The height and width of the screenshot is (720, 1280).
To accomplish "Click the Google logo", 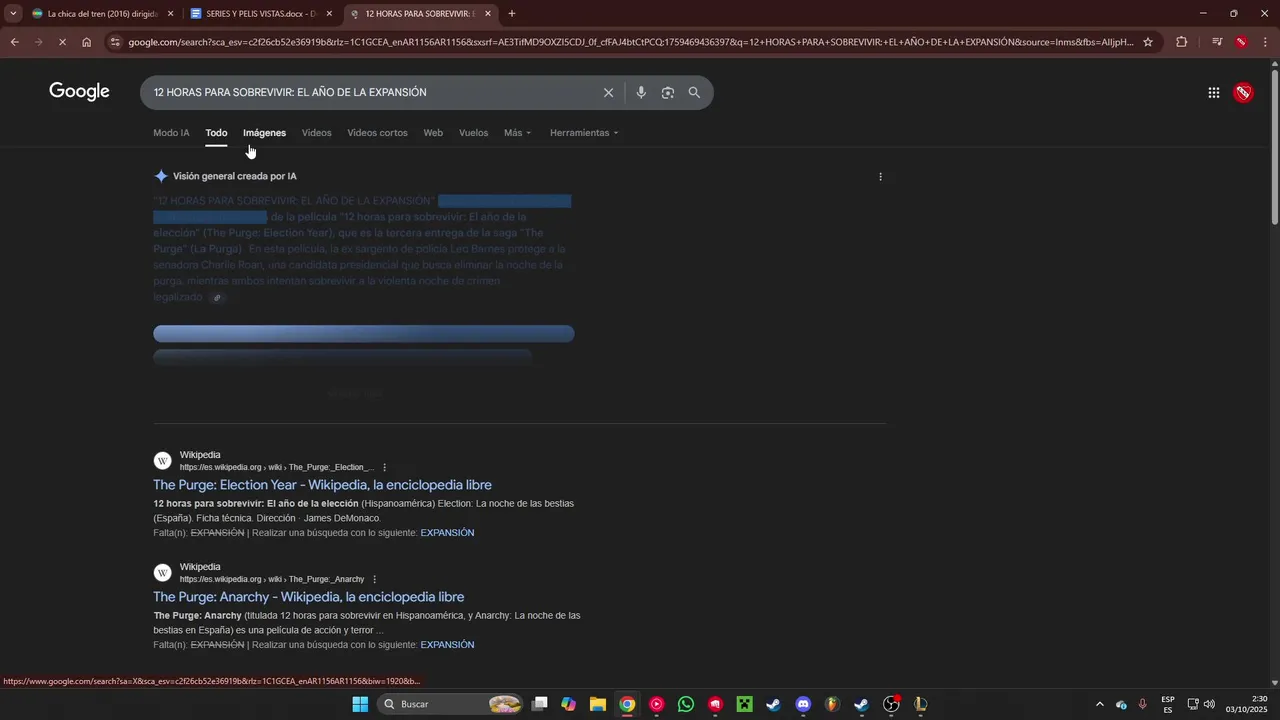I will (x=79, y=92).
